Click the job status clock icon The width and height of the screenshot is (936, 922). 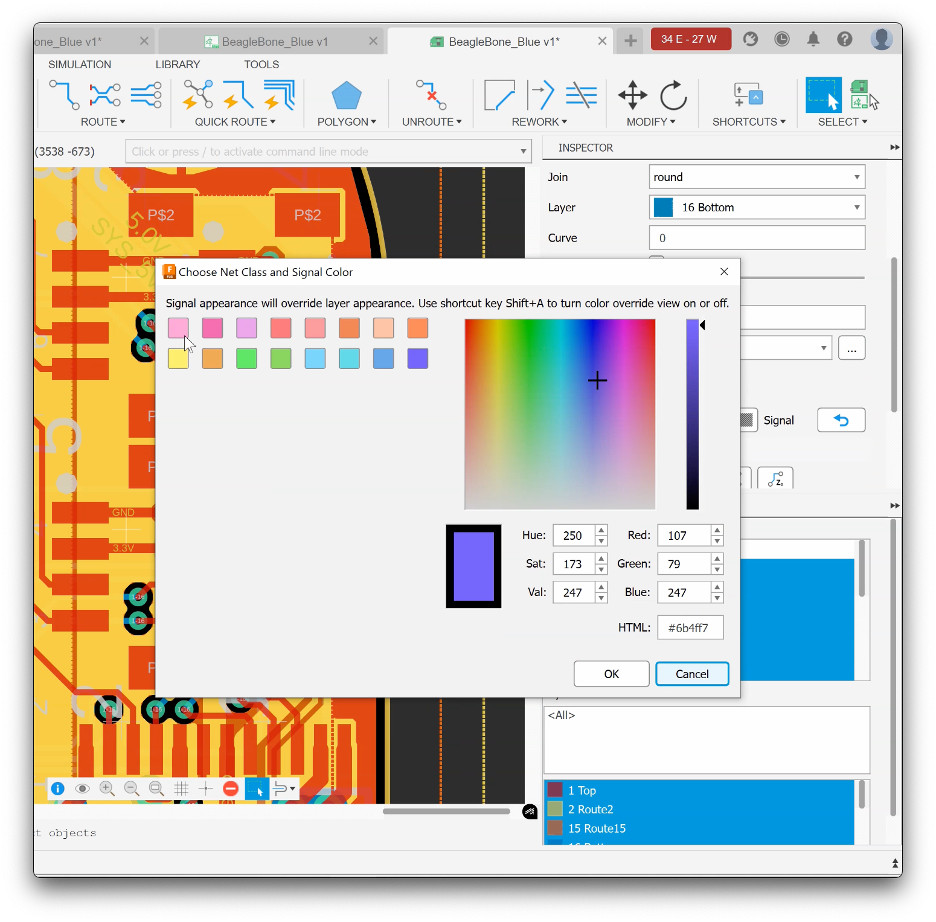coord(781,39)
